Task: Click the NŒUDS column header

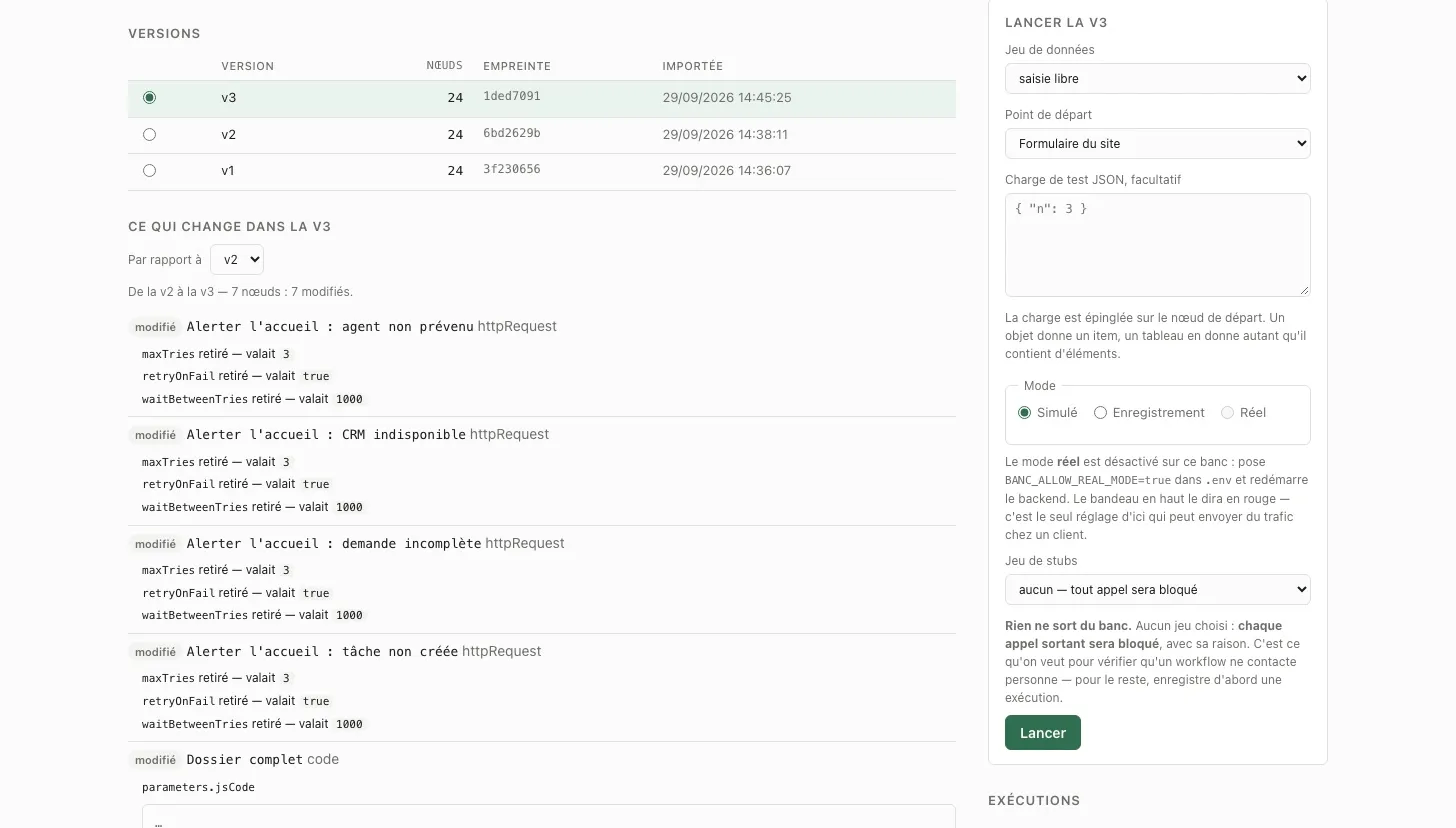Action: click(x=445, y=66)
